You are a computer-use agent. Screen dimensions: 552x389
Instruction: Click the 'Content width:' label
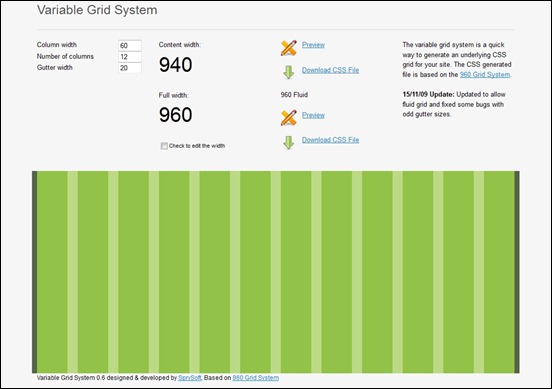coord(180,45)
